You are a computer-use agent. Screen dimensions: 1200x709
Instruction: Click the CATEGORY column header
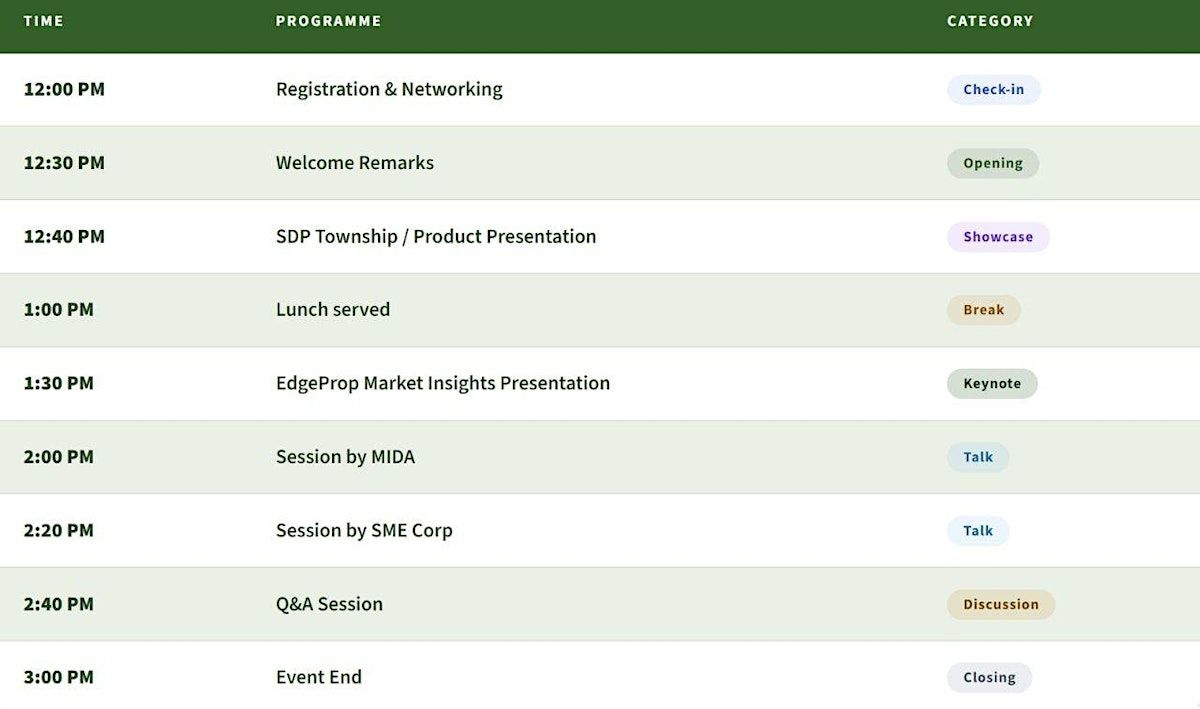(x=990, y=21)
